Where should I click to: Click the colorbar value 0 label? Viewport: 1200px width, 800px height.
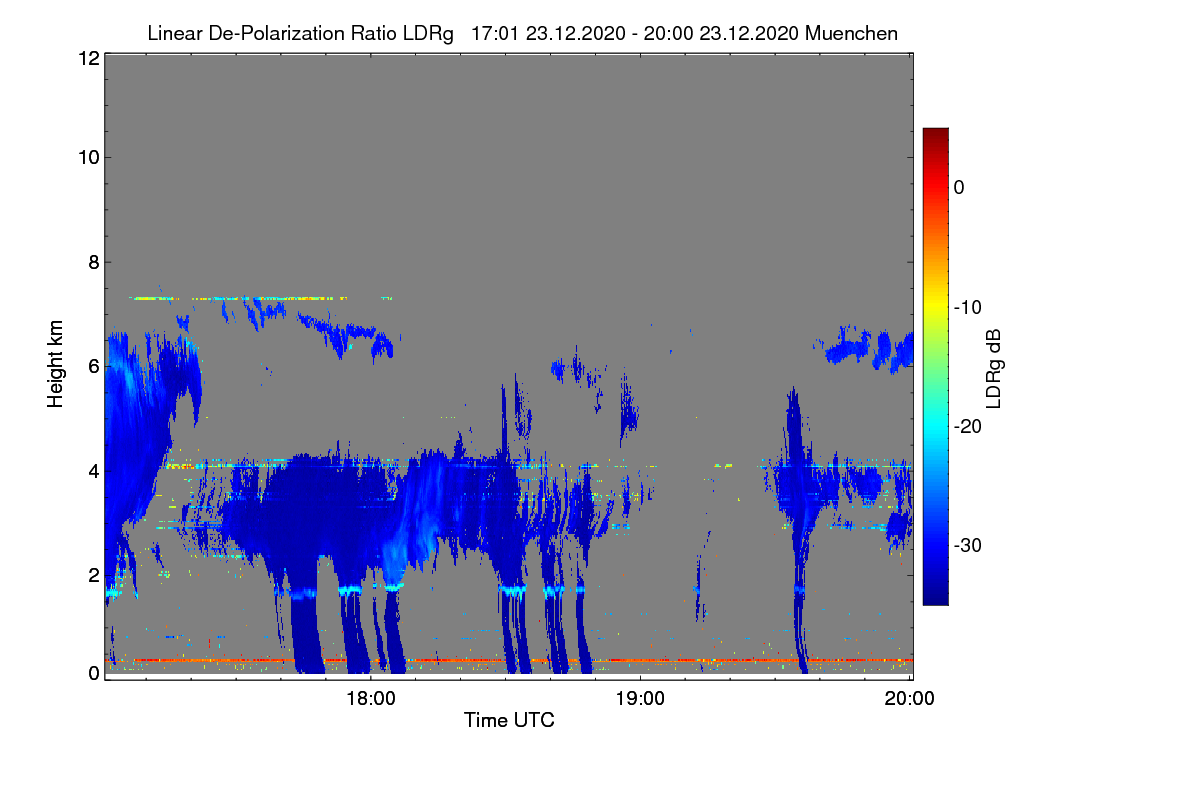[x=959, y=187]
